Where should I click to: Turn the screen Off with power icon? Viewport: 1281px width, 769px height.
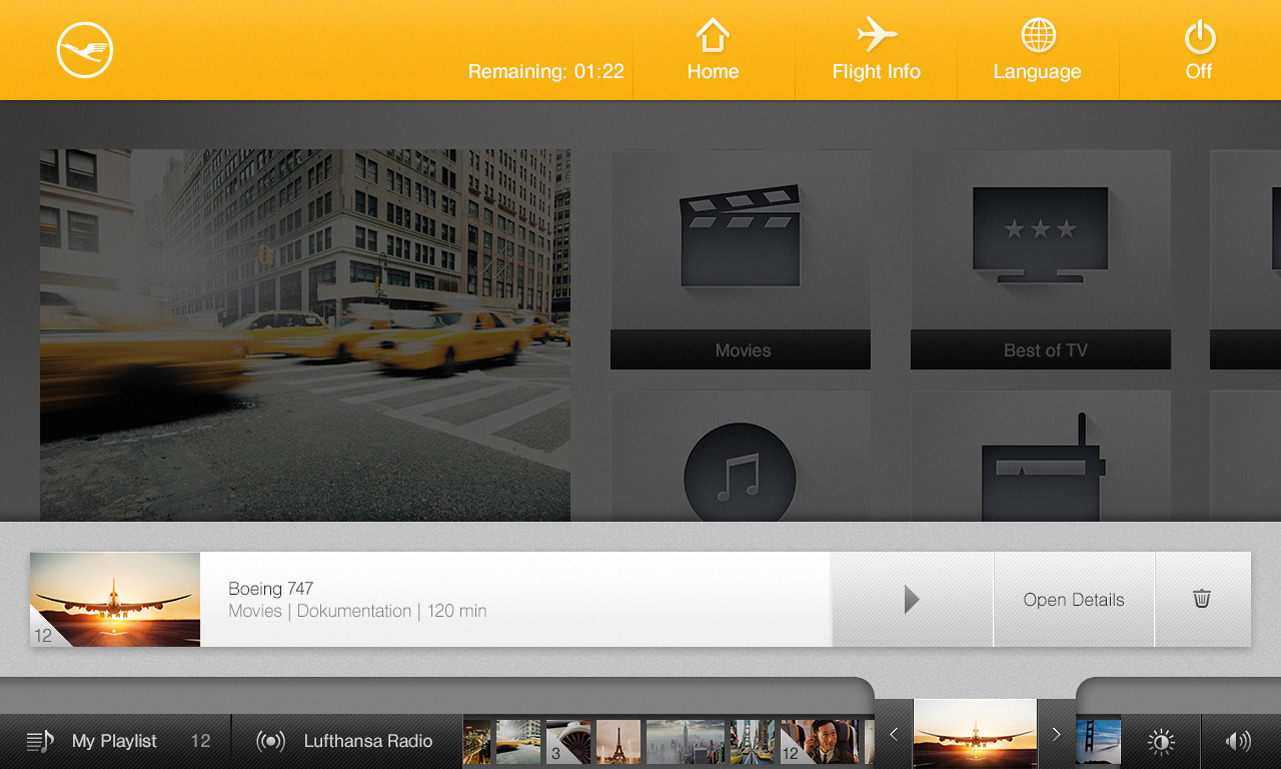1199,51
